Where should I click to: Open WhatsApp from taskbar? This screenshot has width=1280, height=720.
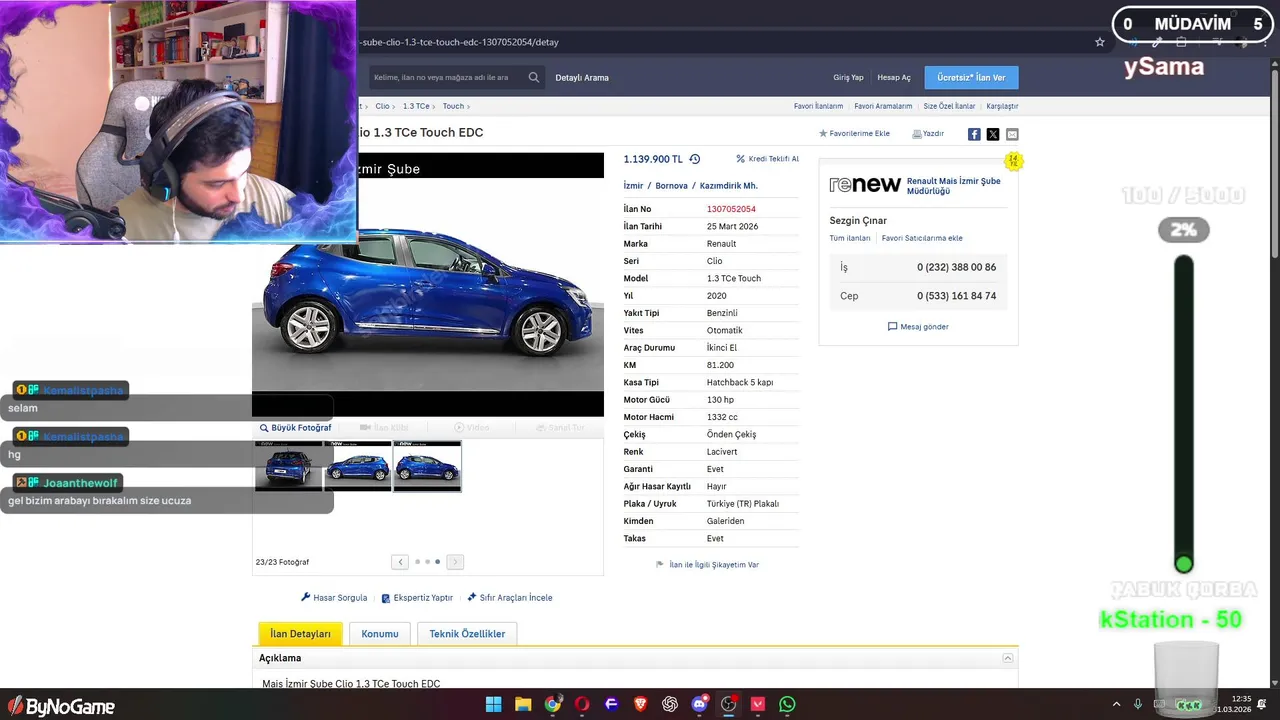coord(787,704)
